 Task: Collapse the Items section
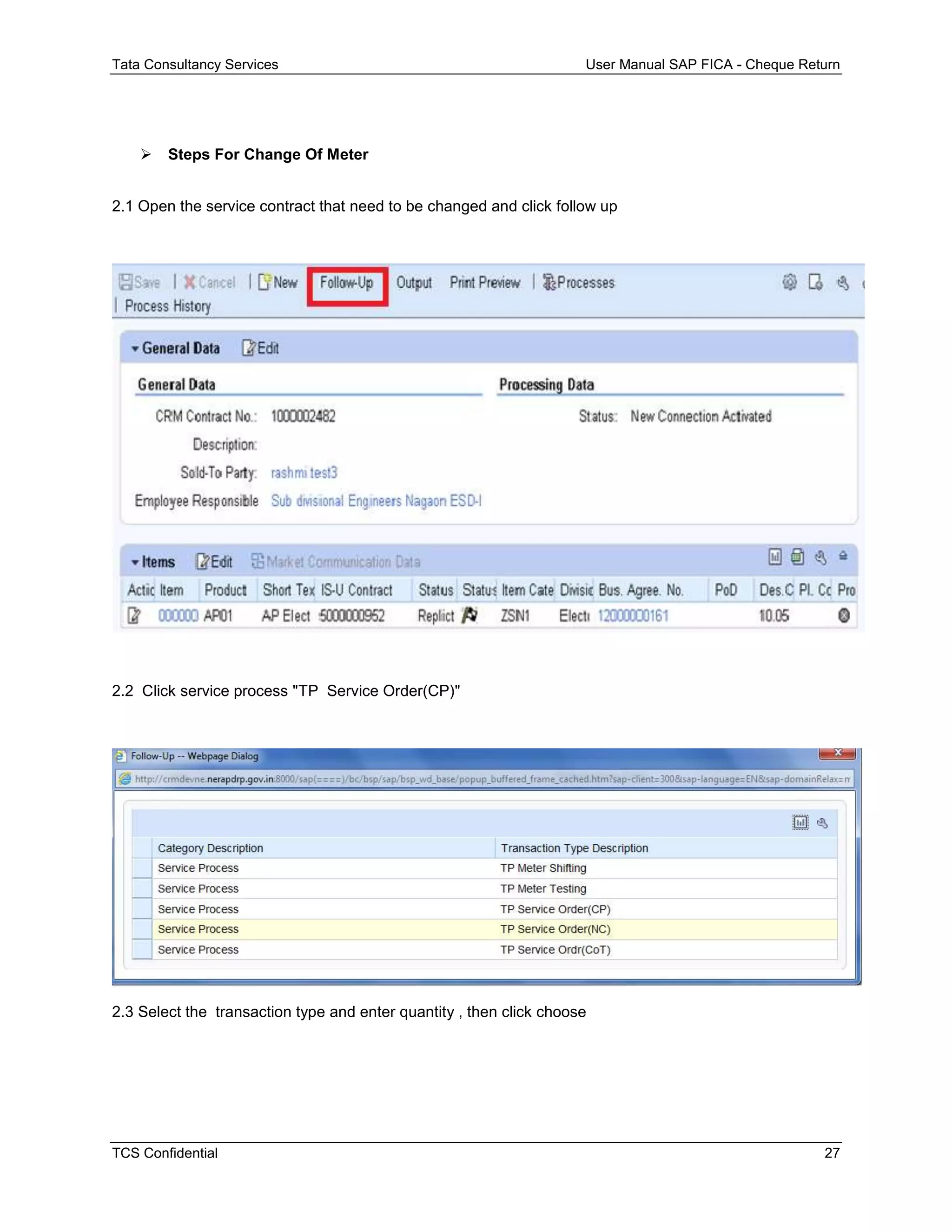(135, 563)
